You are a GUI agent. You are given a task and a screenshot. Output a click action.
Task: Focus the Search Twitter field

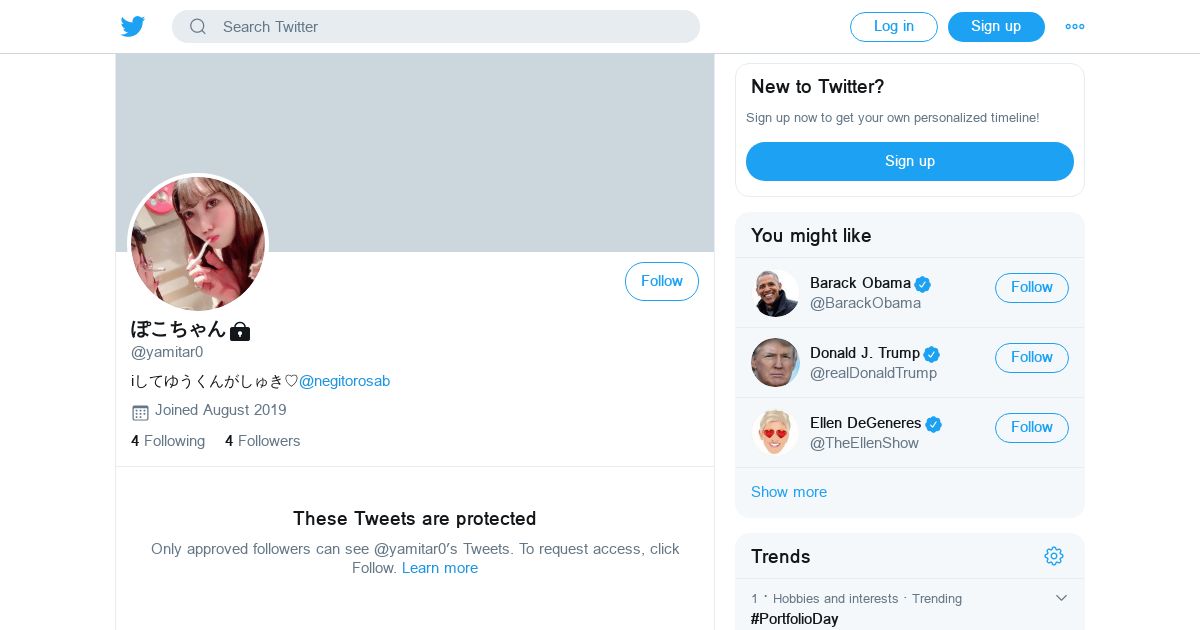tap(450, 27)
